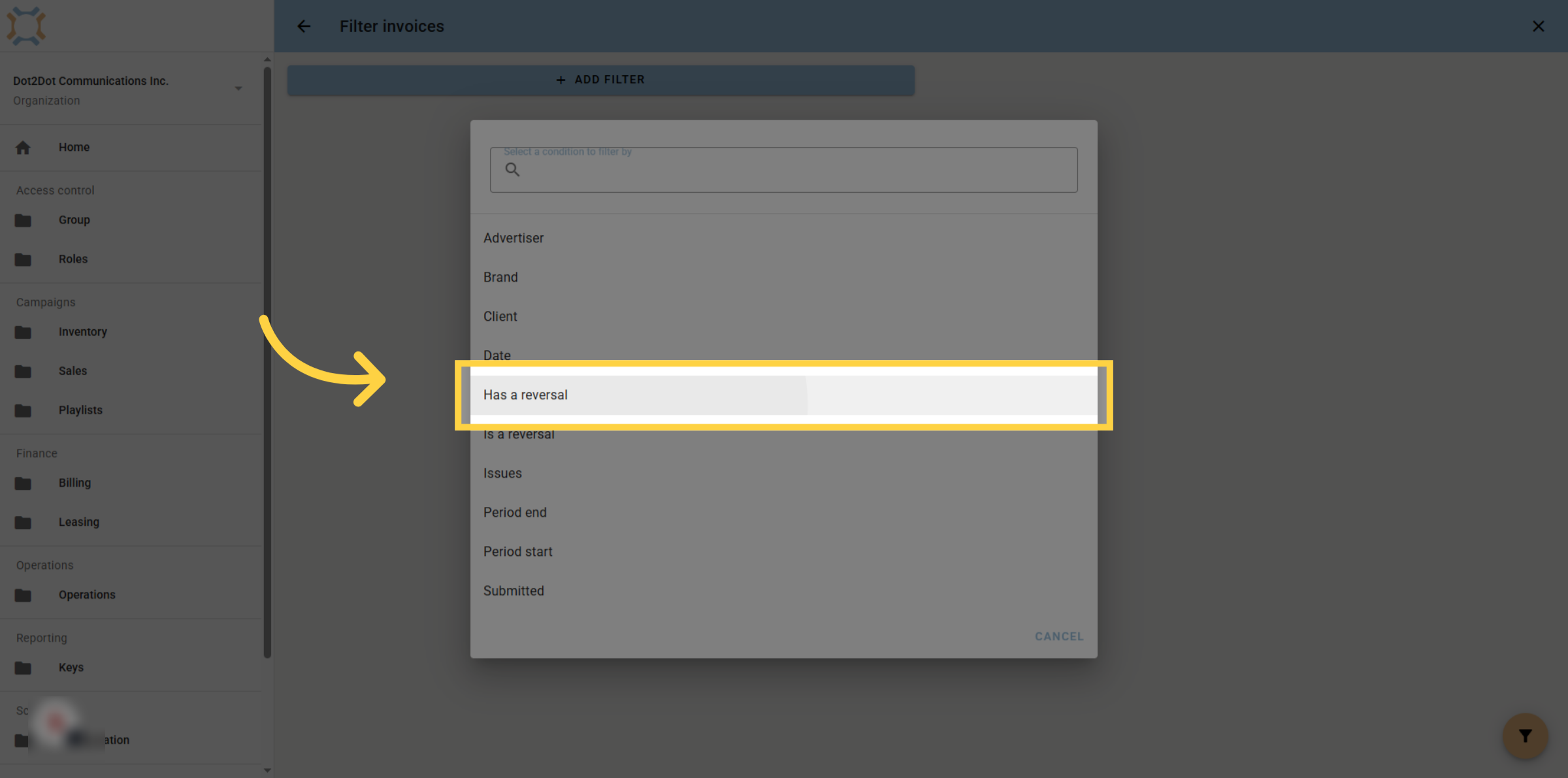Open Keys under Reporting

coord(131,668)
